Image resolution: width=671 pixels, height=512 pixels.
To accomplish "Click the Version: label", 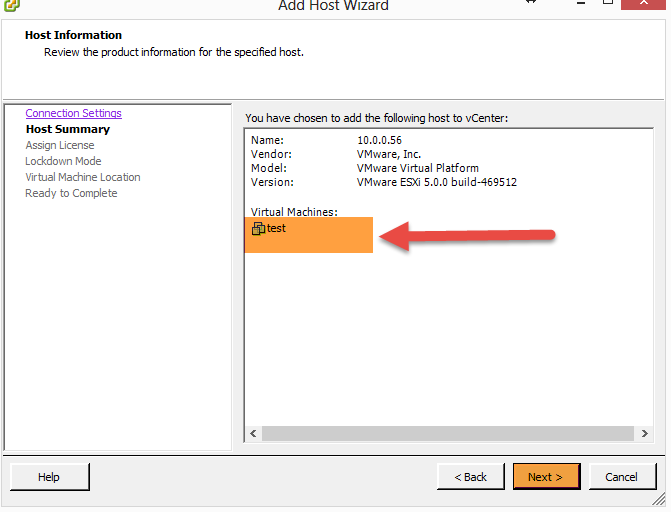I will (272, 182).
